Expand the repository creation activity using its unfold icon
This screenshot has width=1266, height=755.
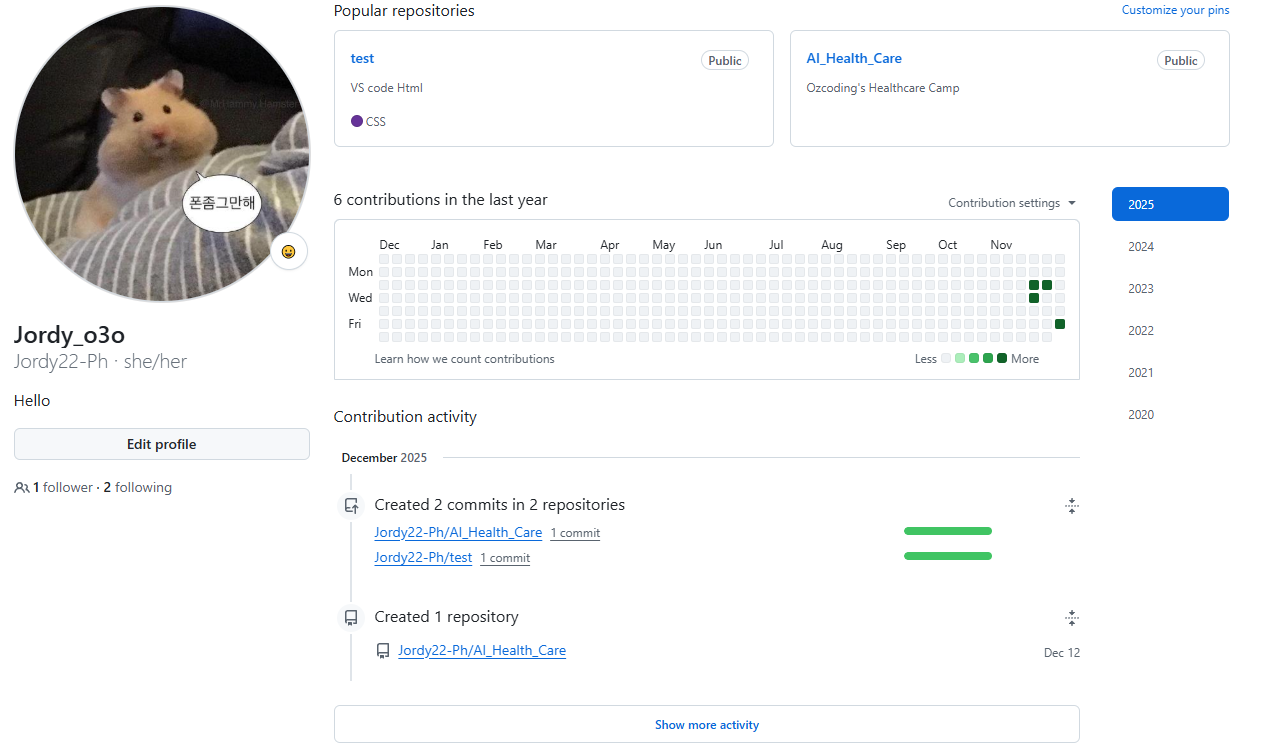(1072, 618)
